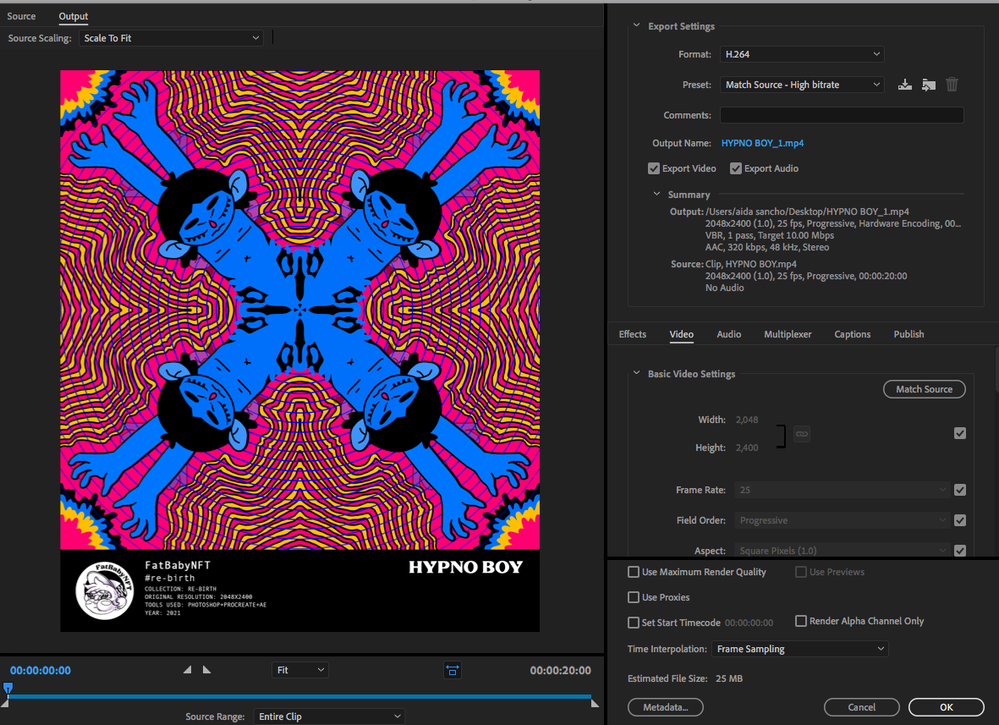The height and width of the screenshot is (725, 999).
Task: Click the Set Out Point triangle icon
Action: [x=207, y=670]
